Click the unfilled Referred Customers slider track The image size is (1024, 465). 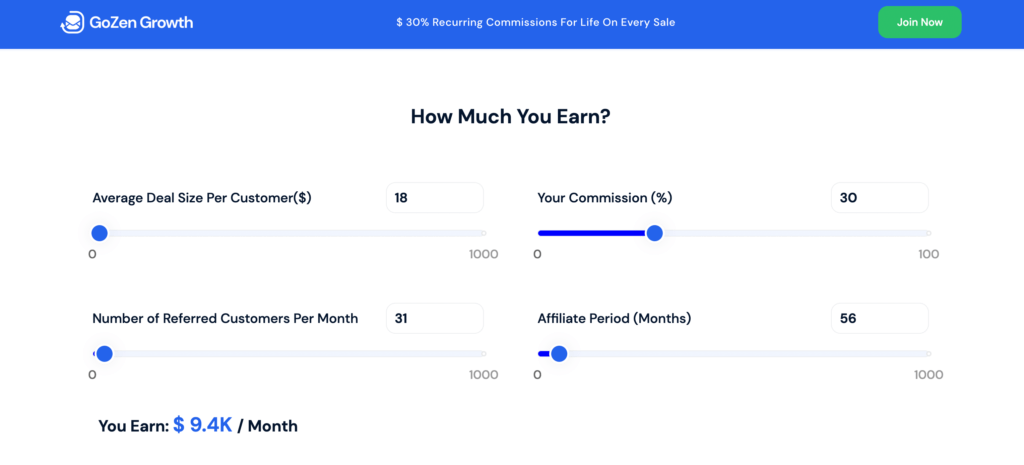point(300,353)
